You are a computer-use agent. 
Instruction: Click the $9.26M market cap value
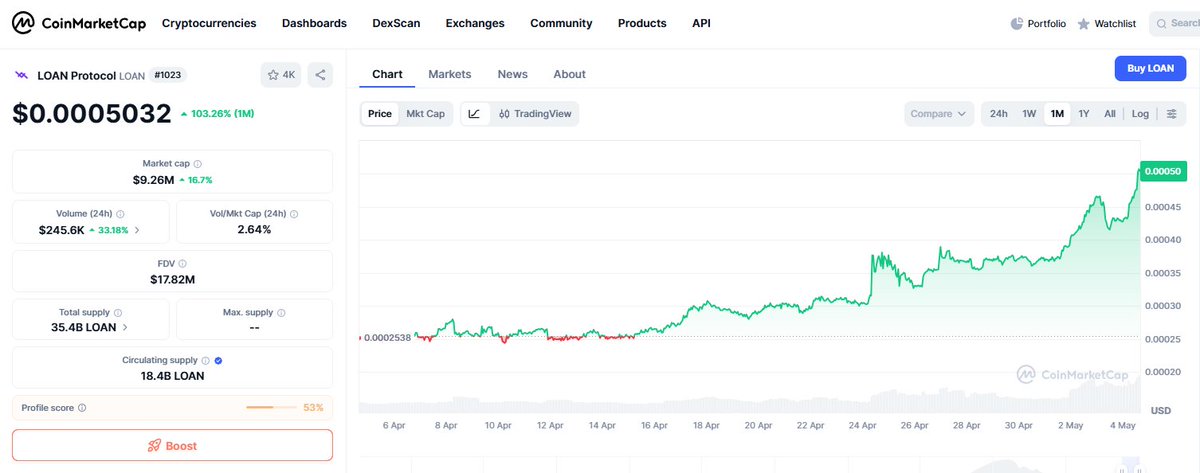tap(153, 180)
